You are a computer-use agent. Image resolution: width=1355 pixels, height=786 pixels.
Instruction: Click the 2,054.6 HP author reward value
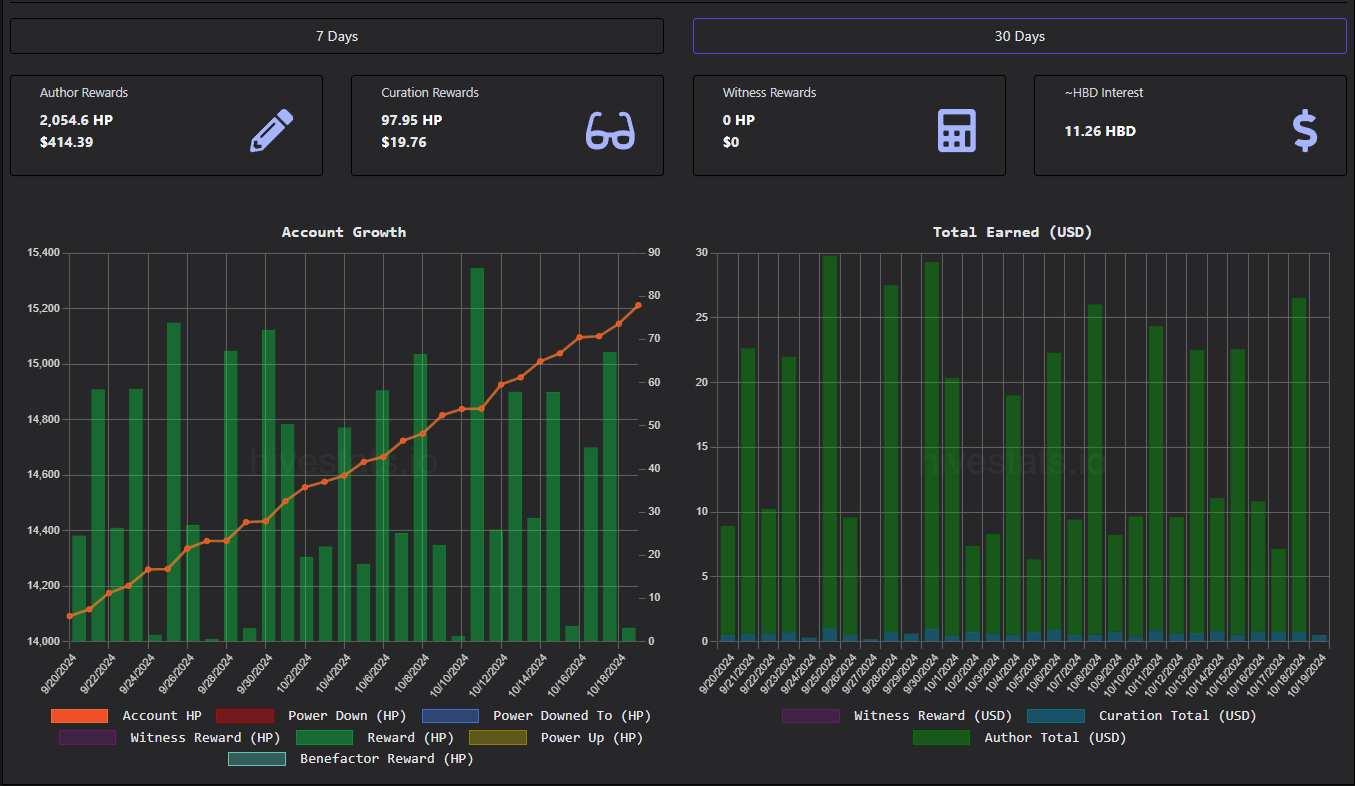(76, 120)
